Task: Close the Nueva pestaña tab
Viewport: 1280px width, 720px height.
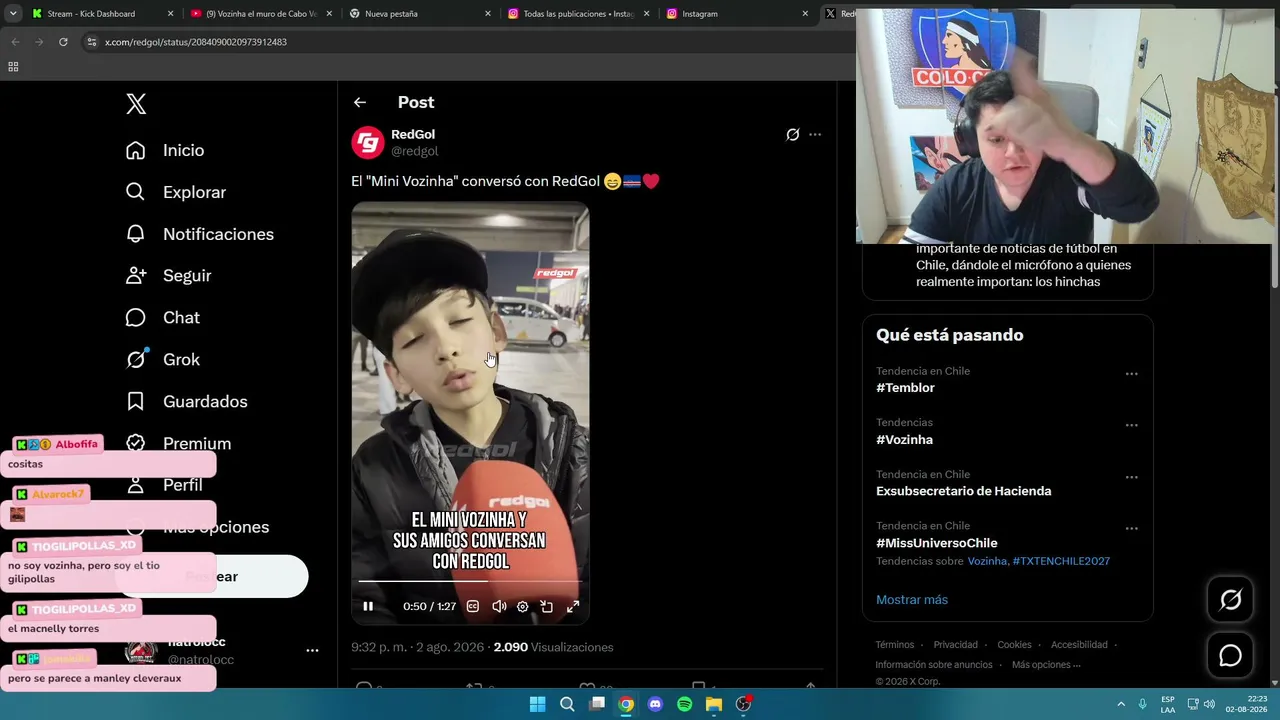Action: [x=488, y=14]
